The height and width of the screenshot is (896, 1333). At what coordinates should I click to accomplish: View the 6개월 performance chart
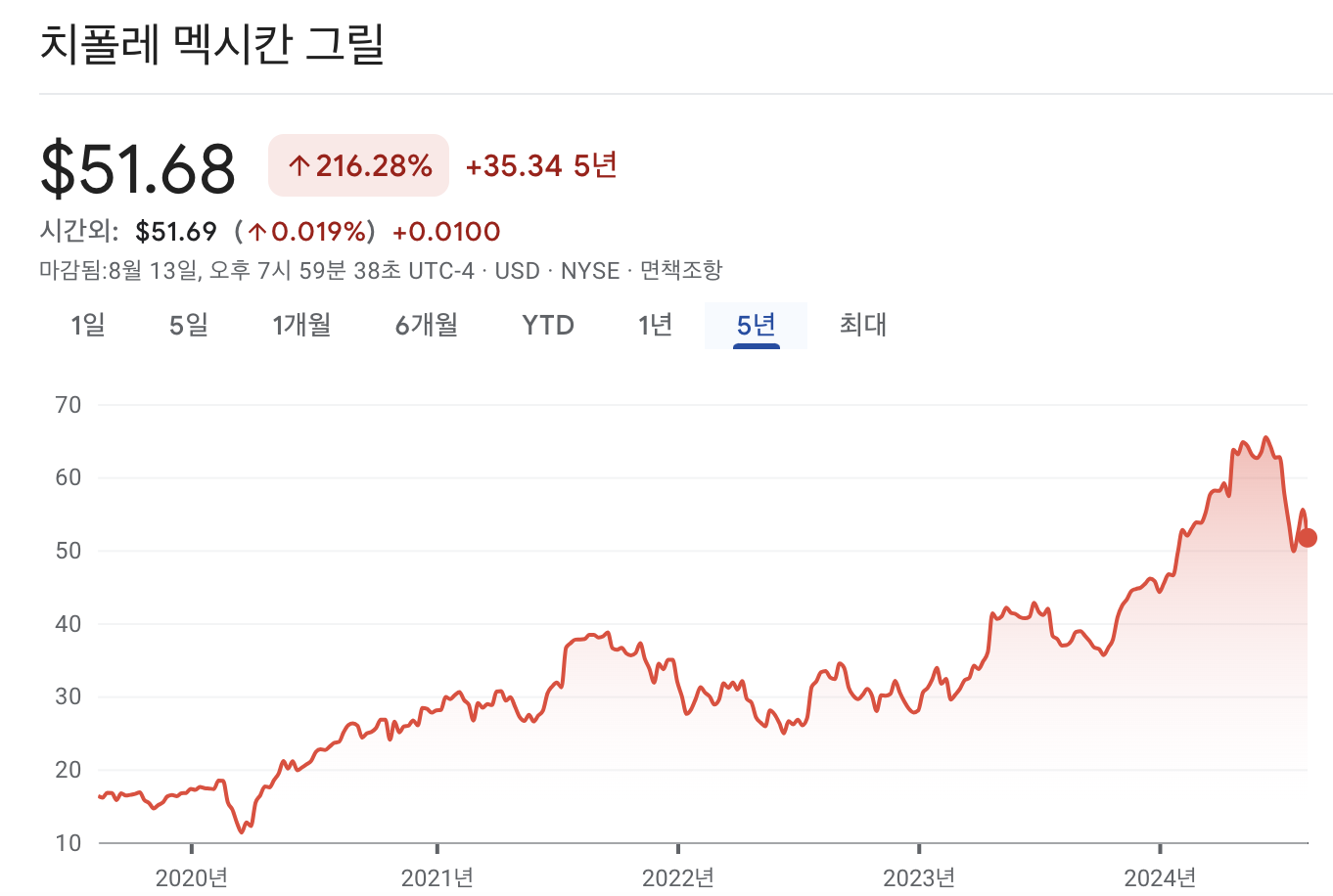coord(426,325)
